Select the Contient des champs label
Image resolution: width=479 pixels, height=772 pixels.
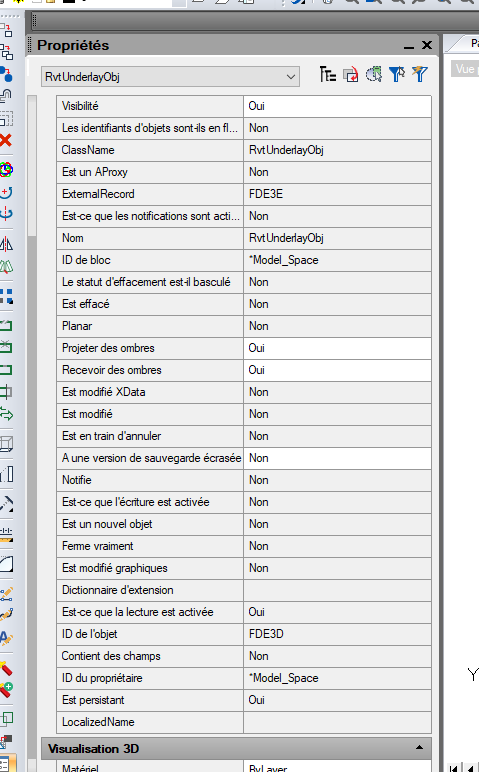coord(111,656)
